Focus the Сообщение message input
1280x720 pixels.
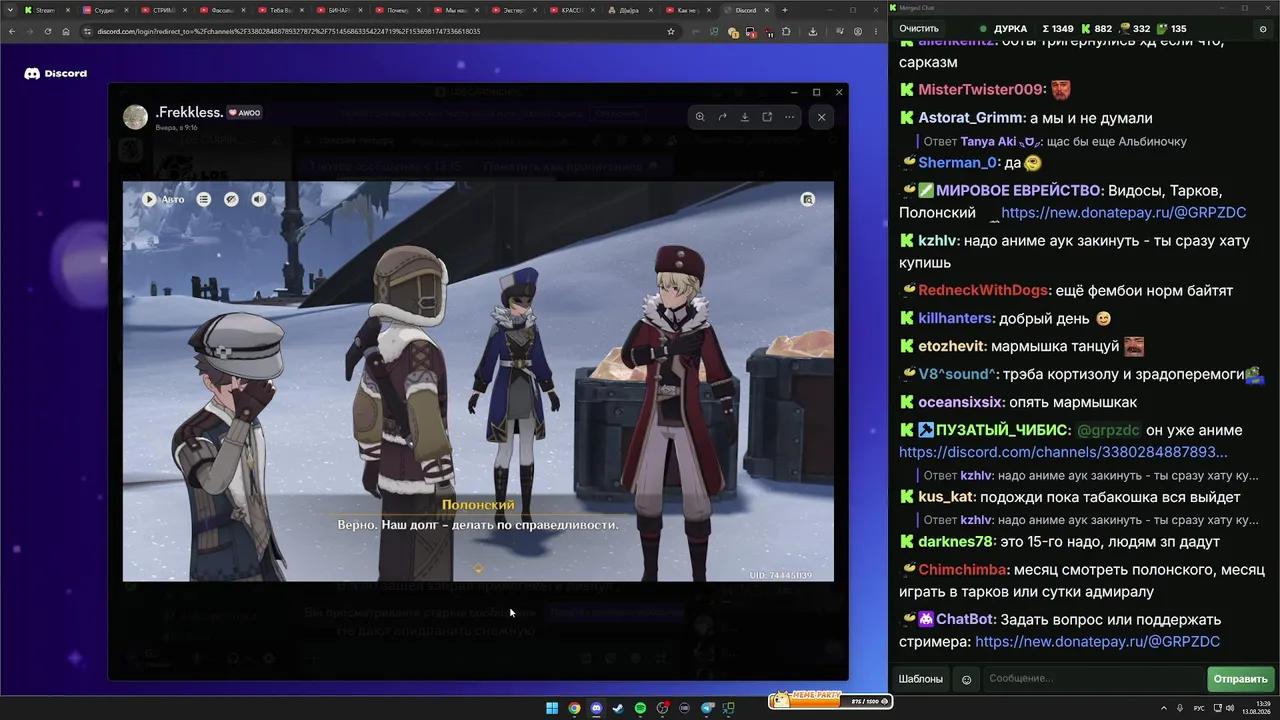pyautogui.click(x=1093, y=679)
